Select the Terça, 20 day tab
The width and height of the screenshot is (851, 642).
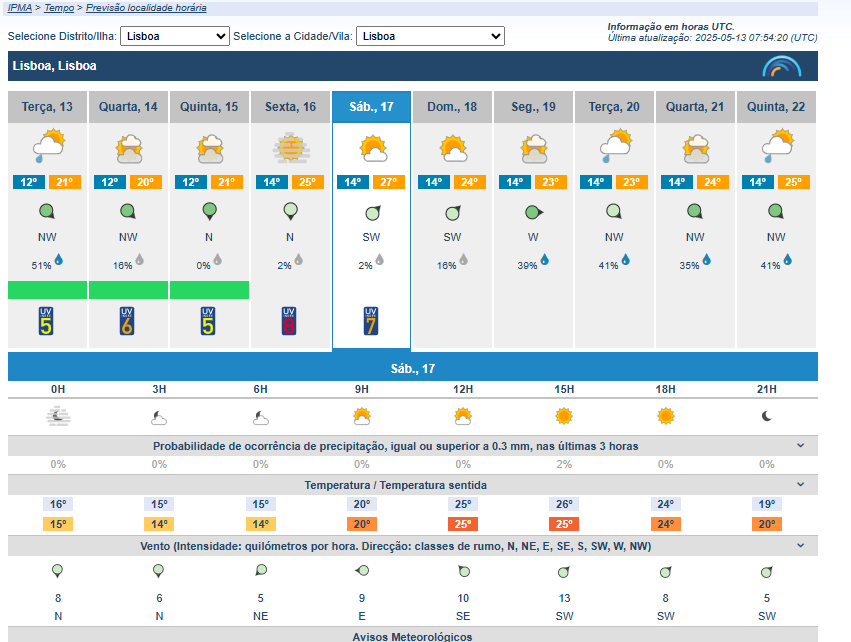[x=614, y=107]
